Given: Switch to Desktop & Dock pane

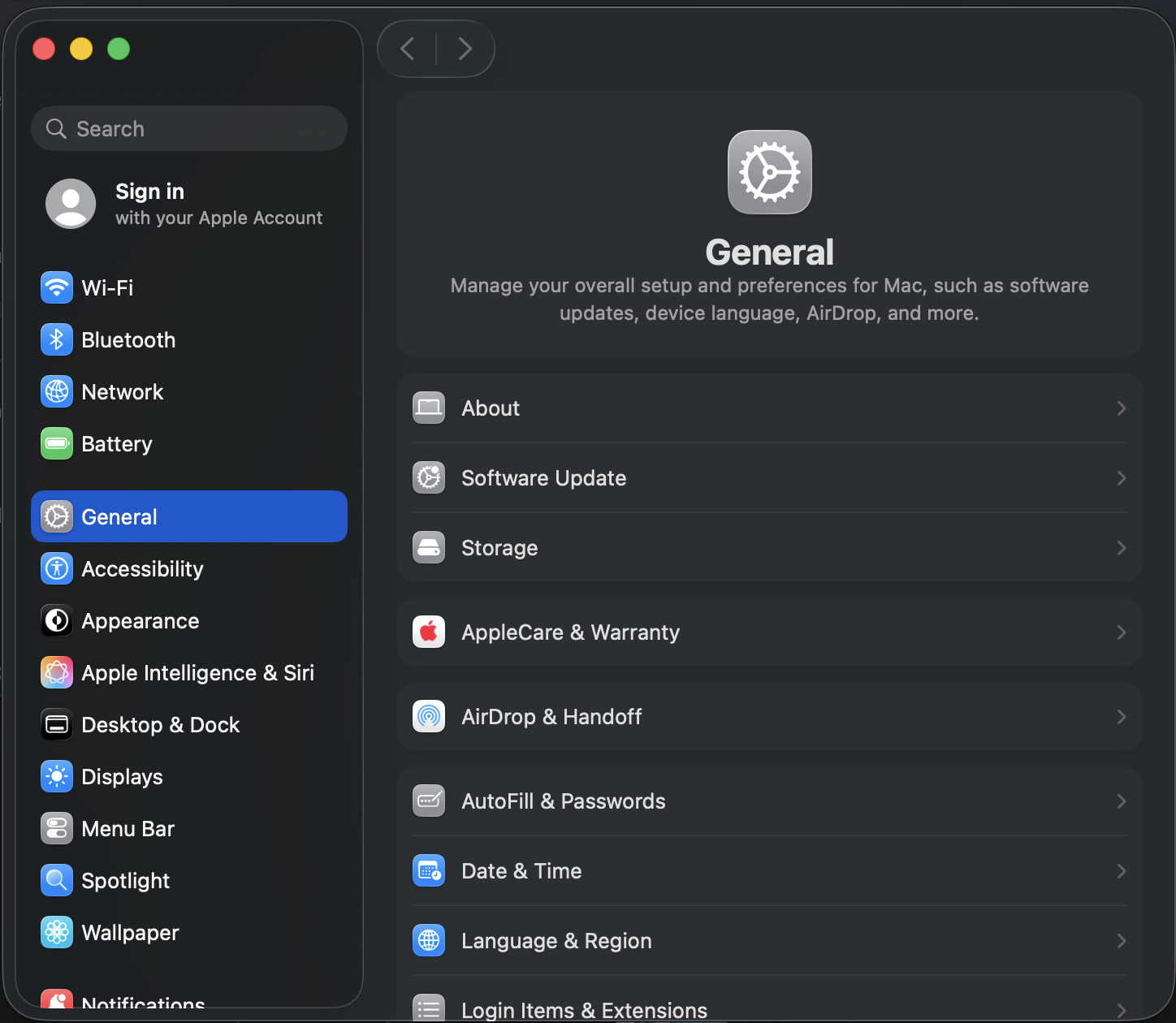Looking at the screenshot, I should click(160, 724).
